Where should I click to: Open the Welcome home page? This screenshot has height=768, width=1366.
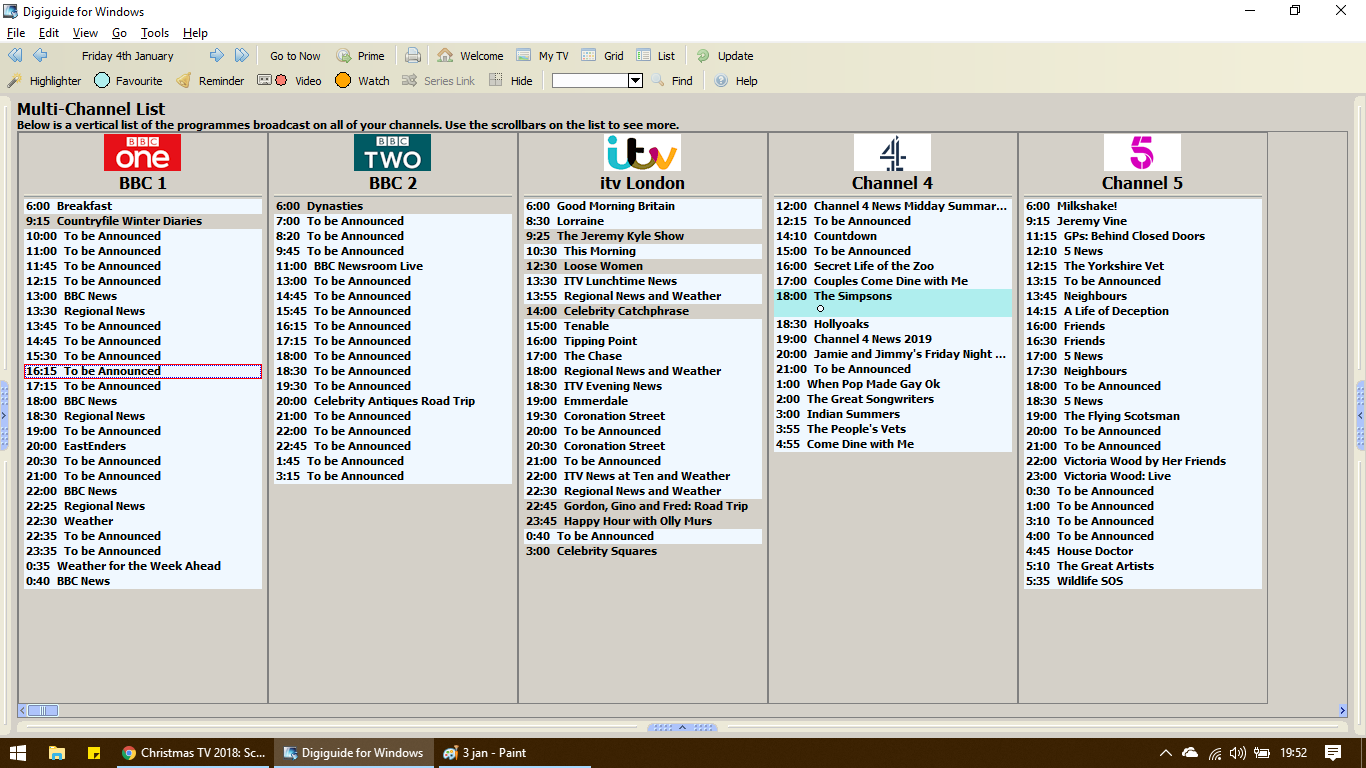tap(470, 56)
